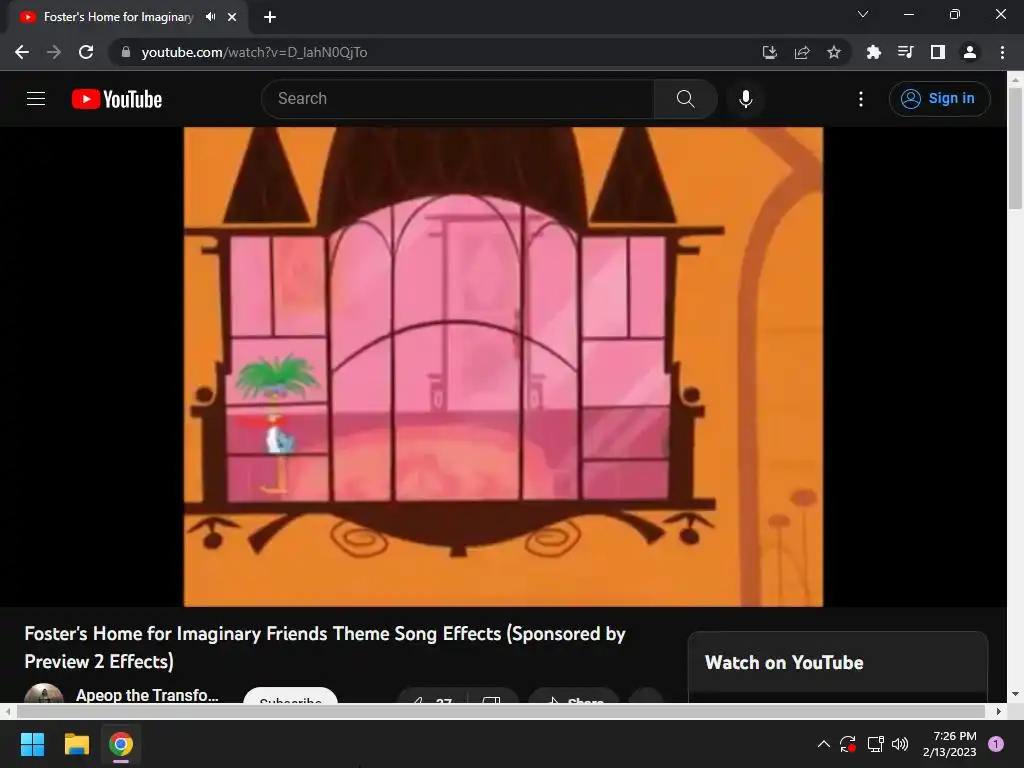Click the video player to pause
The height and width of the screenshot is (768, 1024).
503,366
